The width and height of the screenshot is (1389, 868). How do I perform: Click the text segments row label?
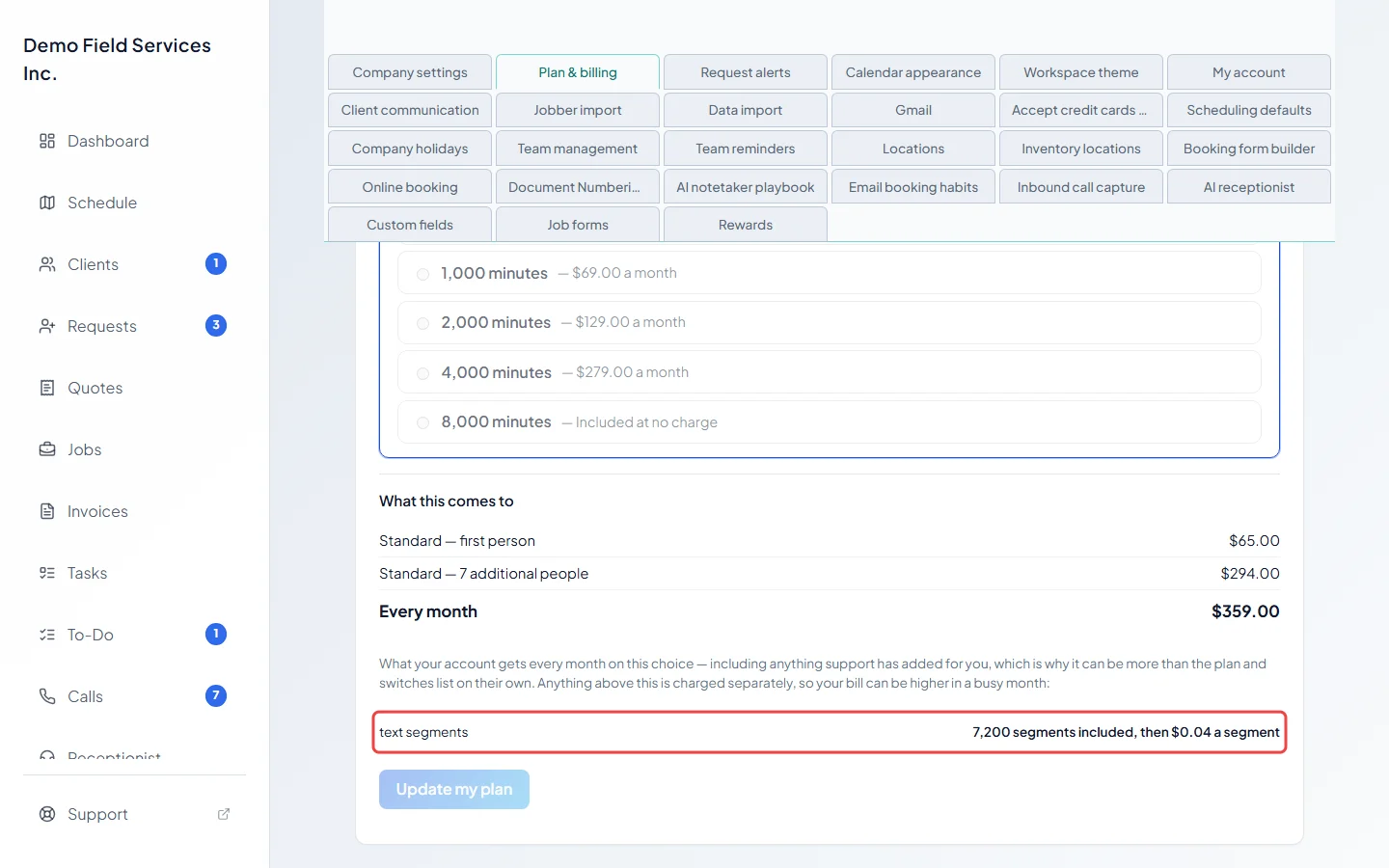pos(423,732)
